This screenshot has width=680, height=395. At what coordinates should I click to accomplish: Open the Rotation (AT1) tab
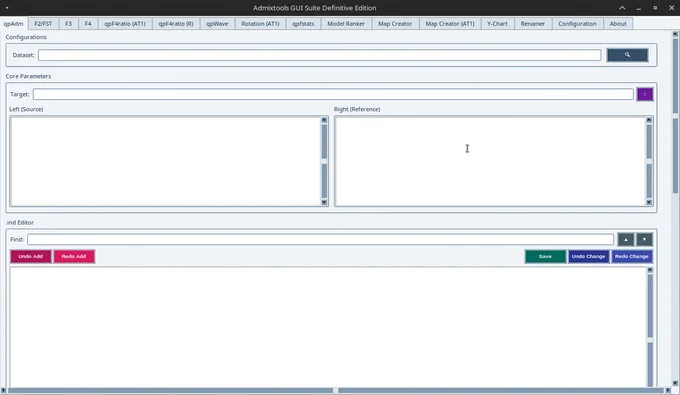pyautogui.click(x=260, y=24)
